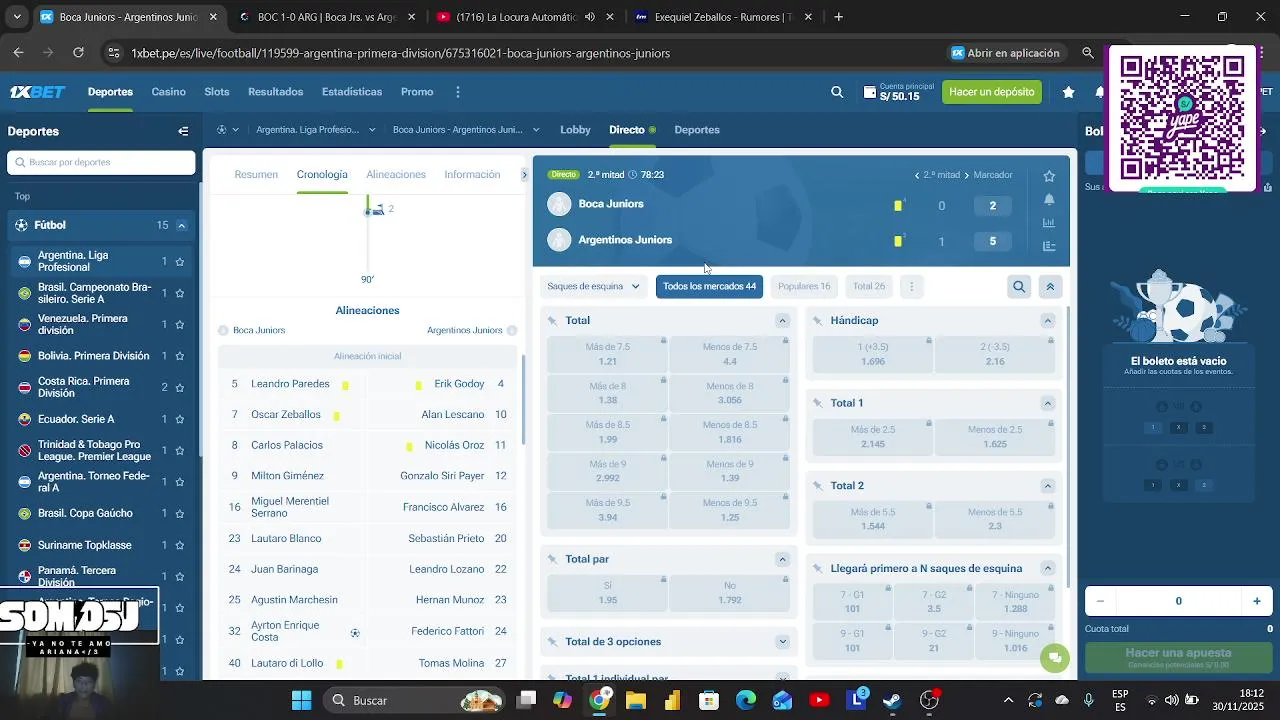Favorite Trinidad & Tobago Pro League star

[x=180, y=451]
